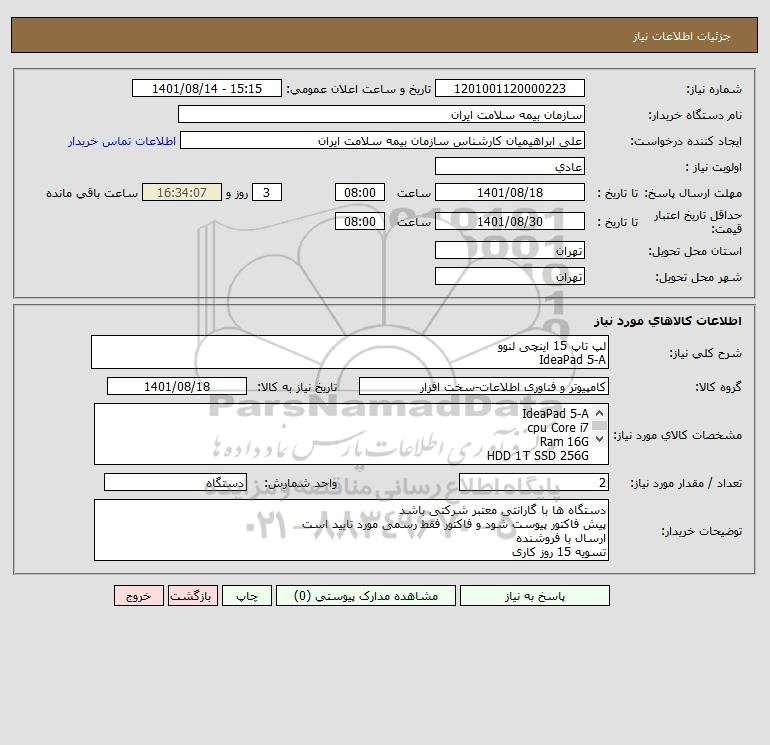Click the label 'شهر محل تحویل:'
This screenshot has height=745, width=770.
pyautogui.click(x=699, y=277)
